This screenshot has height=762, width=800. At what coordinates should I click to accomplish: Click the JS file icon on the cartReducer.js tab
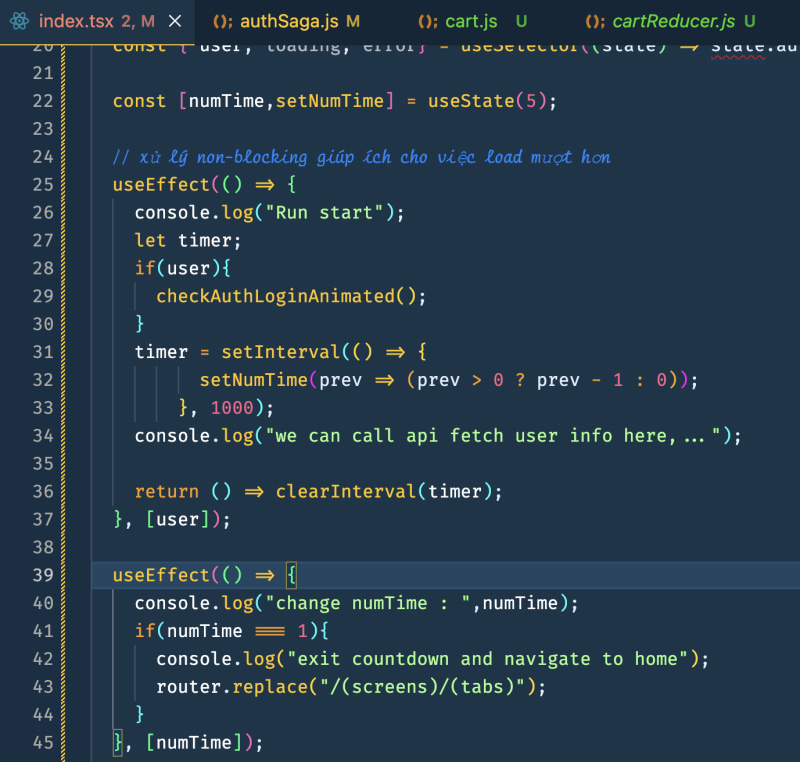coord(595,21)
